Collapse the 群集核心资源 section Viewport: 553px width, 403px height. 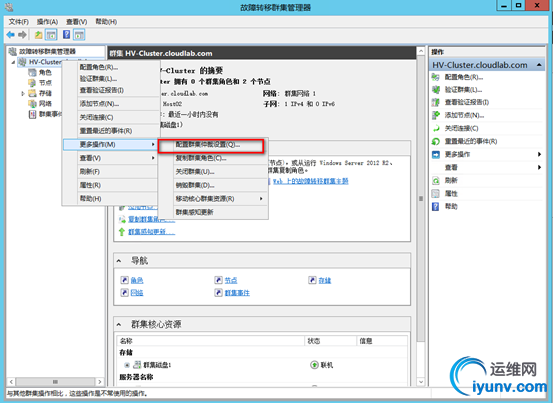click(119, 324)
